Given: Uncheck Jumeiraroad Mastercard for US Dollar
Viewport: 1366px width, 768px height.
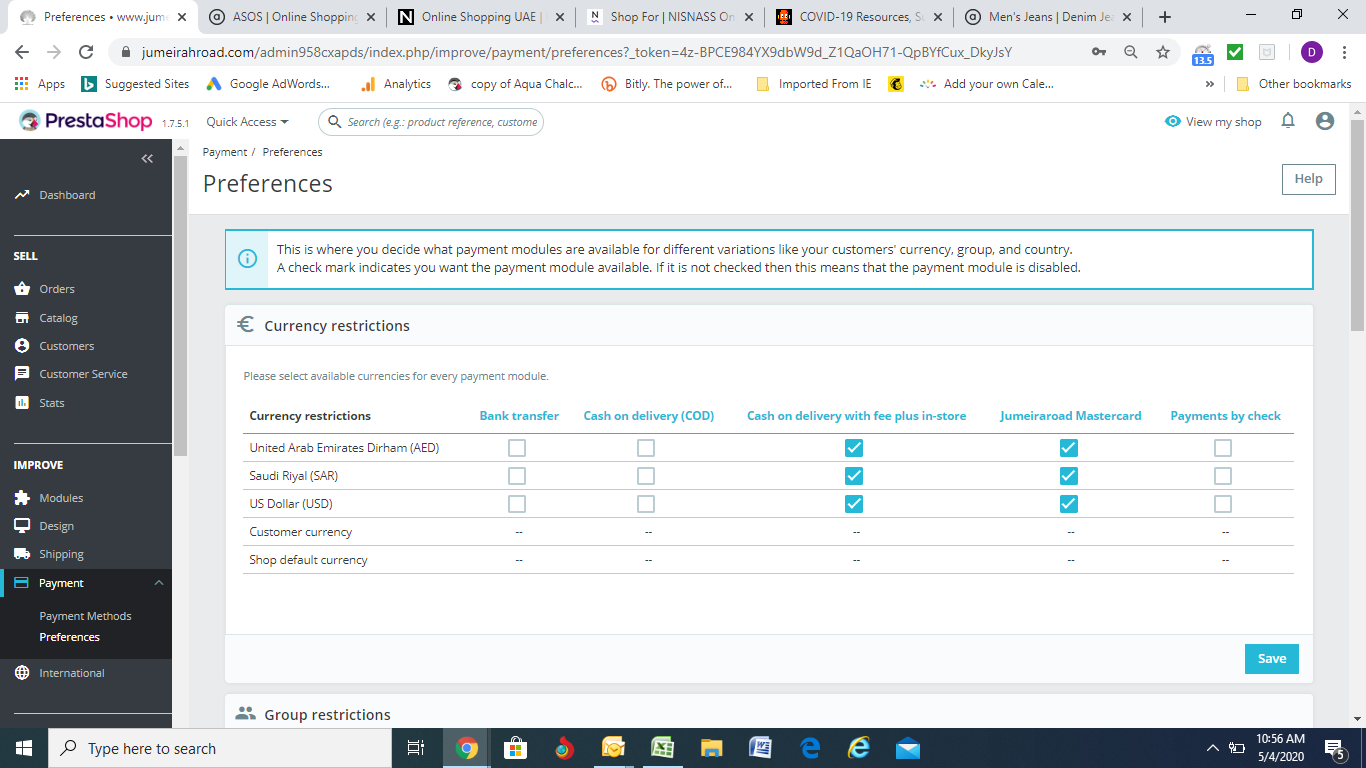Looking at the screenshot, I should [1068, 504].
